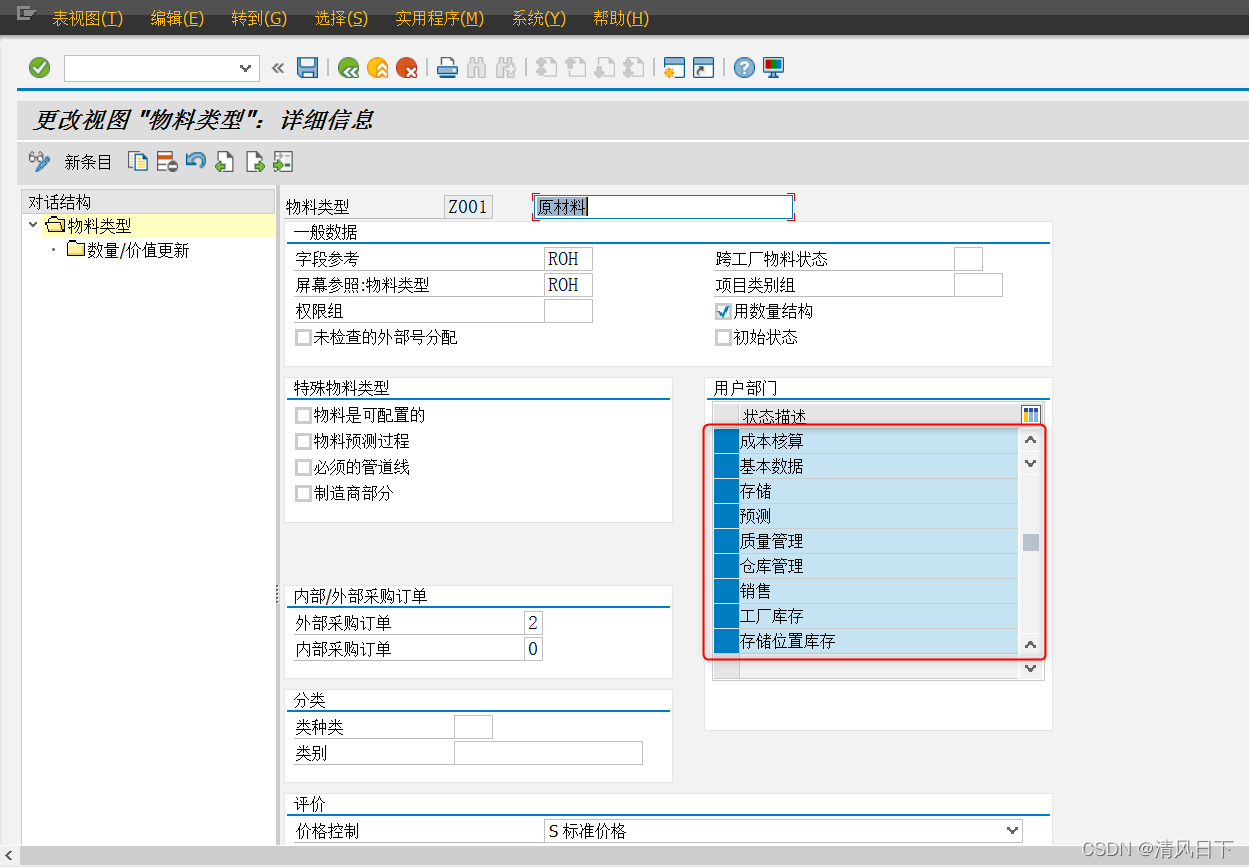Screen dimensions: 1249x868
Task: Click the red Cancel icon
Action: tap(406, 67)
